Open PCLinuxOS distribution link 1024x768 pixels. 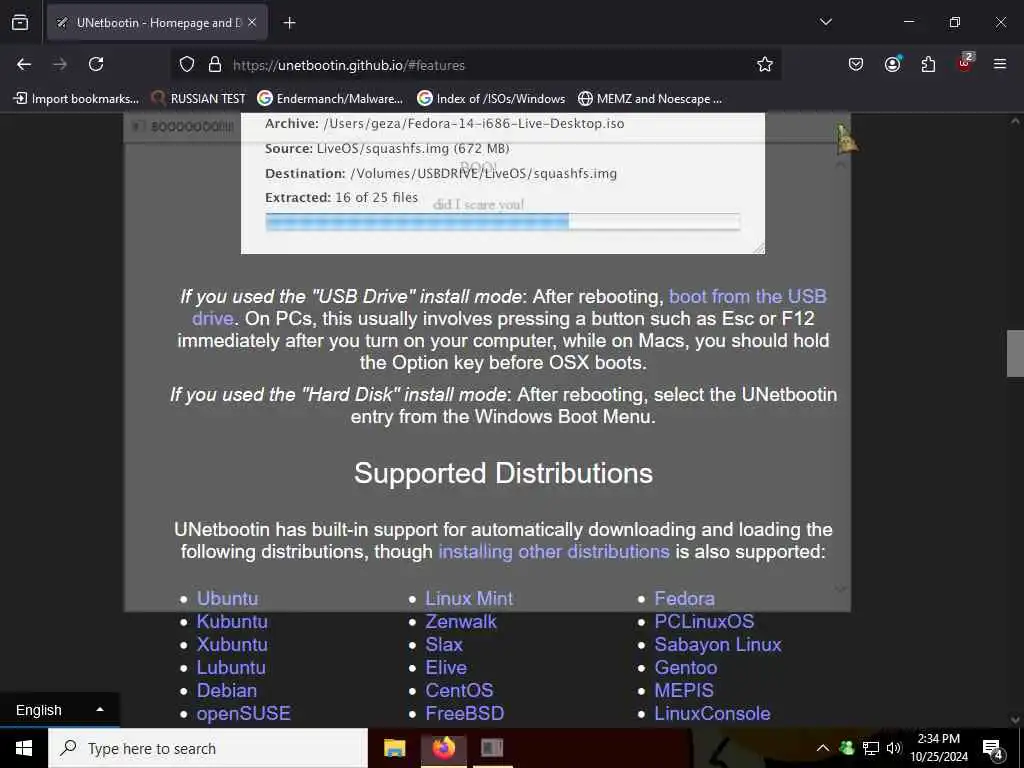coord(704,621)
